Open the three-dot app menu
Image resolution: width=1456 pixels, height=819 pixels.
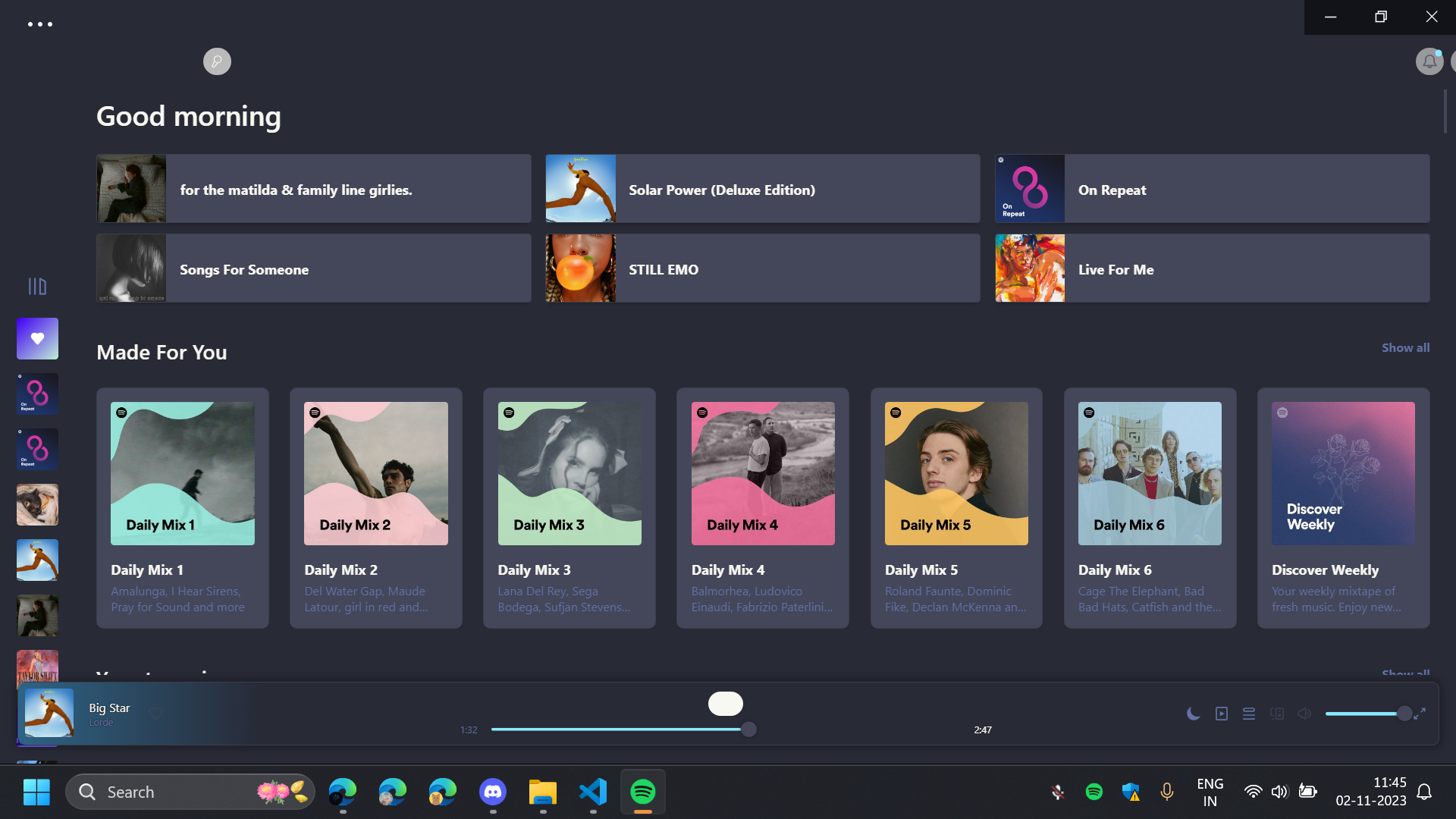pos(40,24)
